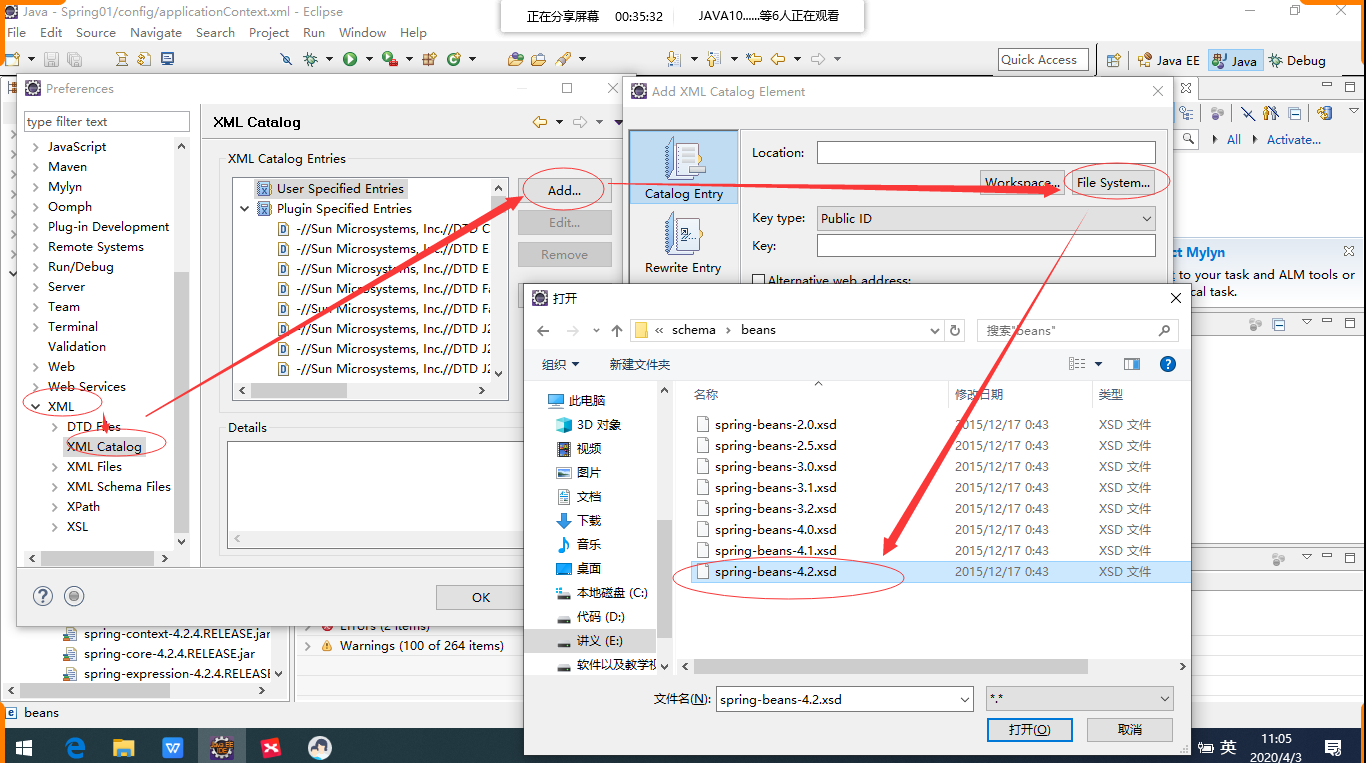This screenshot has height=763, width=1366.
Task: Click the Workspace... button
Action: (1020, 183)
